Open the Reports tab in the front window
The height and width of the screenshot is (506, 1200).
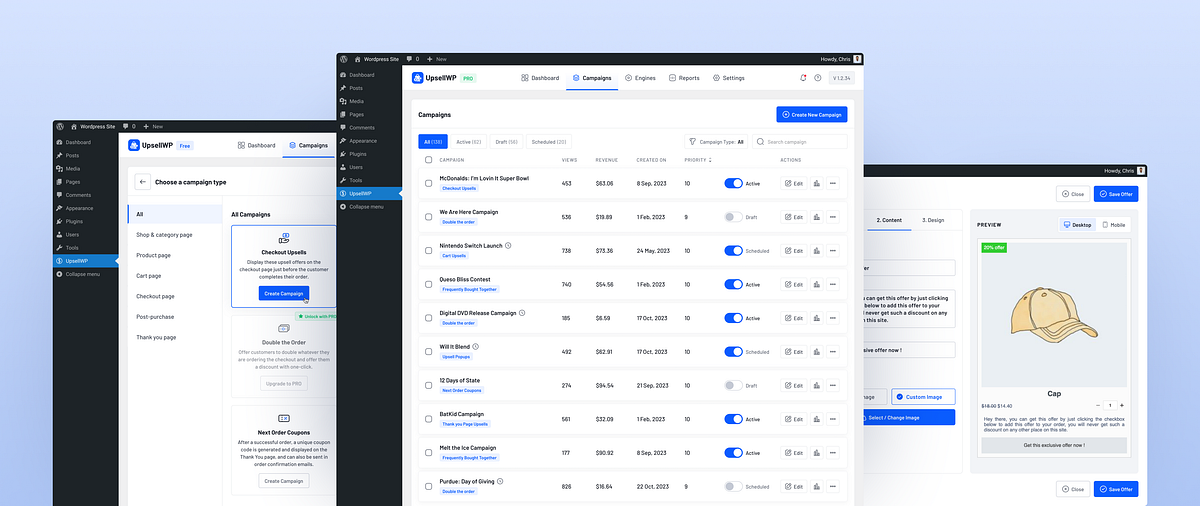(684, 78)
